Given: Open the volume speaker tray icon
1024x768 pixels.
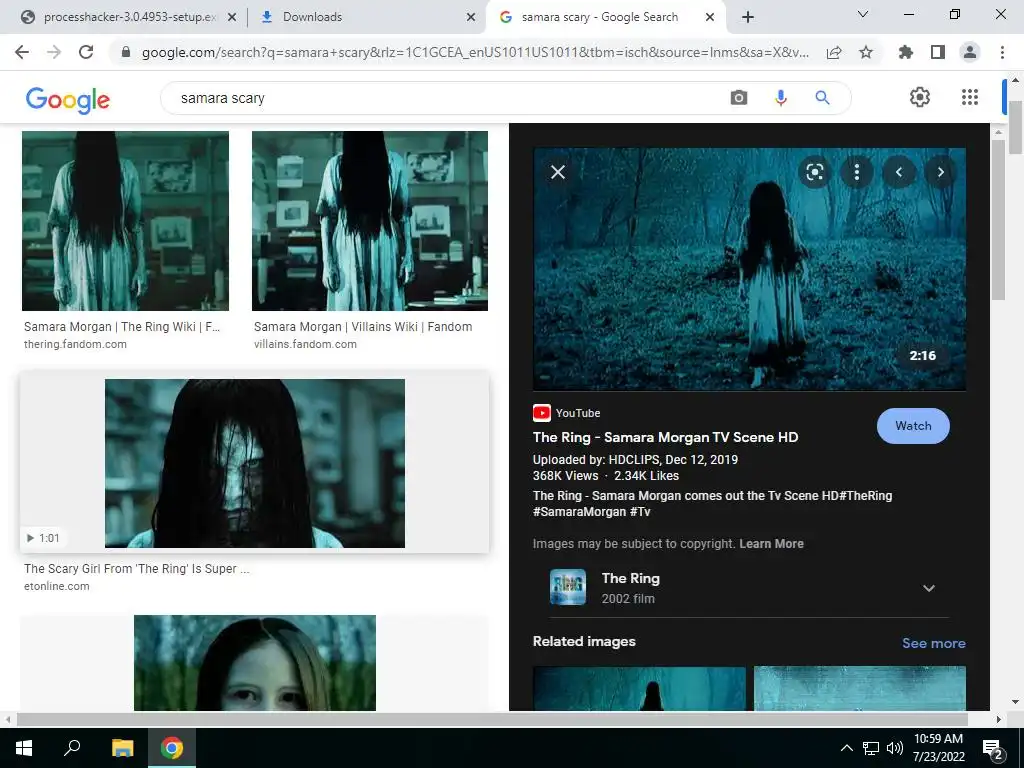Looking at the screenshot, I should click(895, 748).
